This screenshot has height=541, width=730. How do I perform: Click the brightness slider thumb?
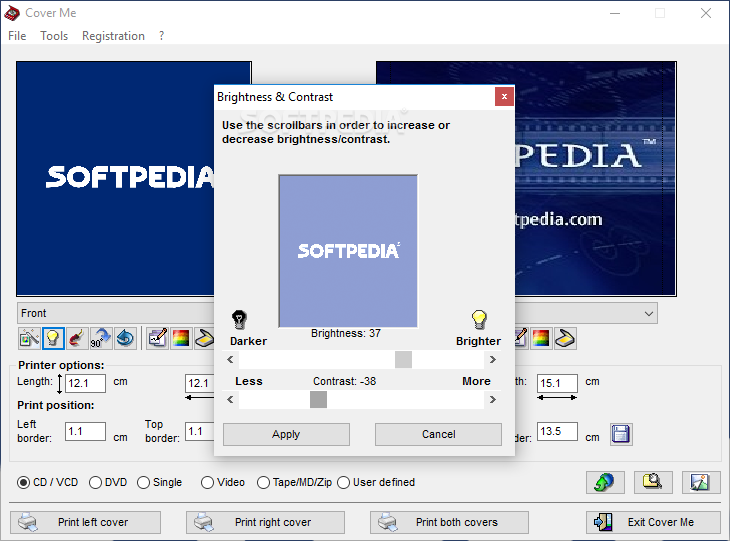[403, 359]
